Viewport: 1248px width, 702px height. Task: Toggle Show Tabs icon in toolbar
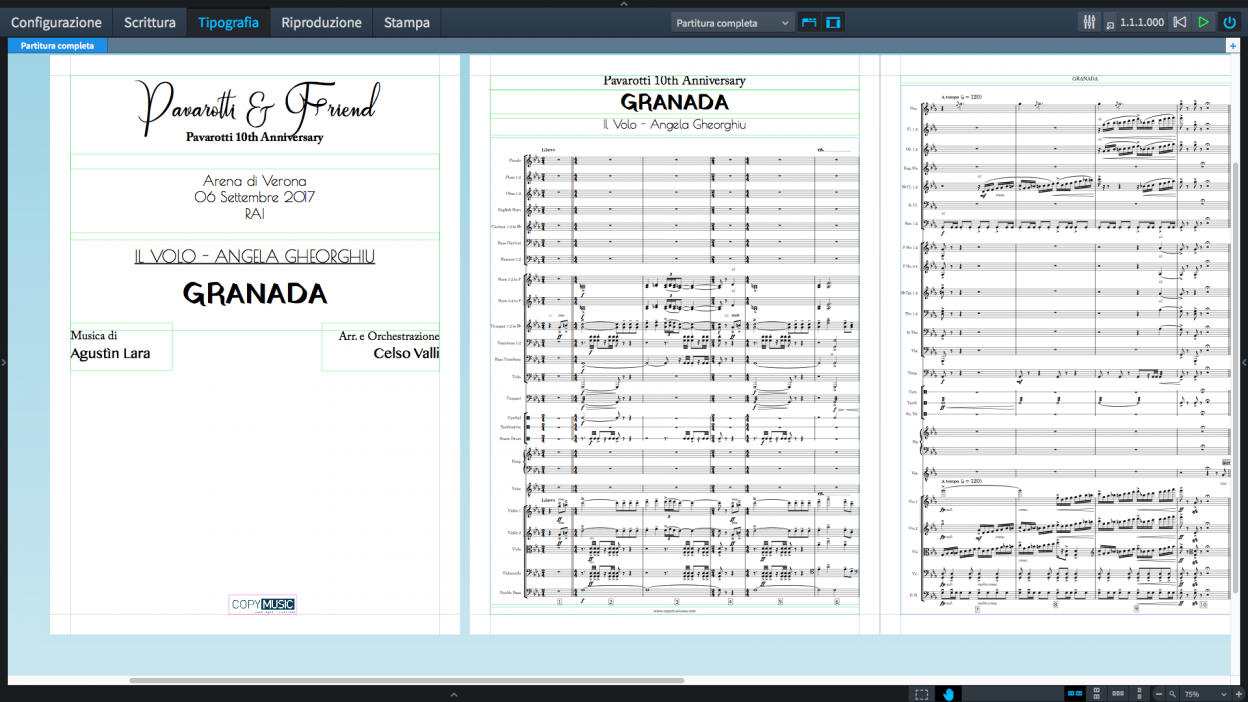pos(809,23)
